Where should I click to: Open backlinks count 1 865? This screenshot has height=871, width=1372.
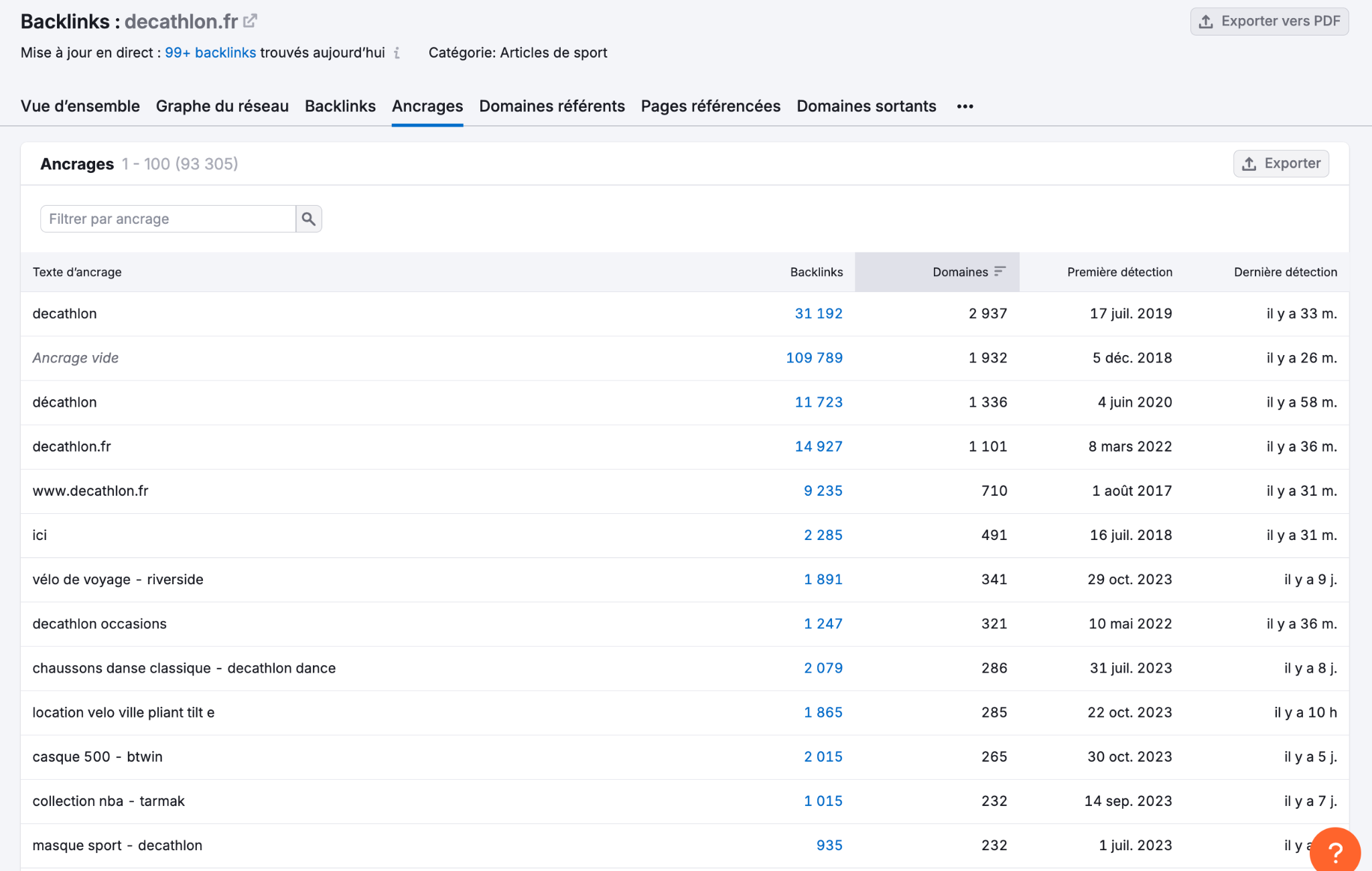pos(823,712)
